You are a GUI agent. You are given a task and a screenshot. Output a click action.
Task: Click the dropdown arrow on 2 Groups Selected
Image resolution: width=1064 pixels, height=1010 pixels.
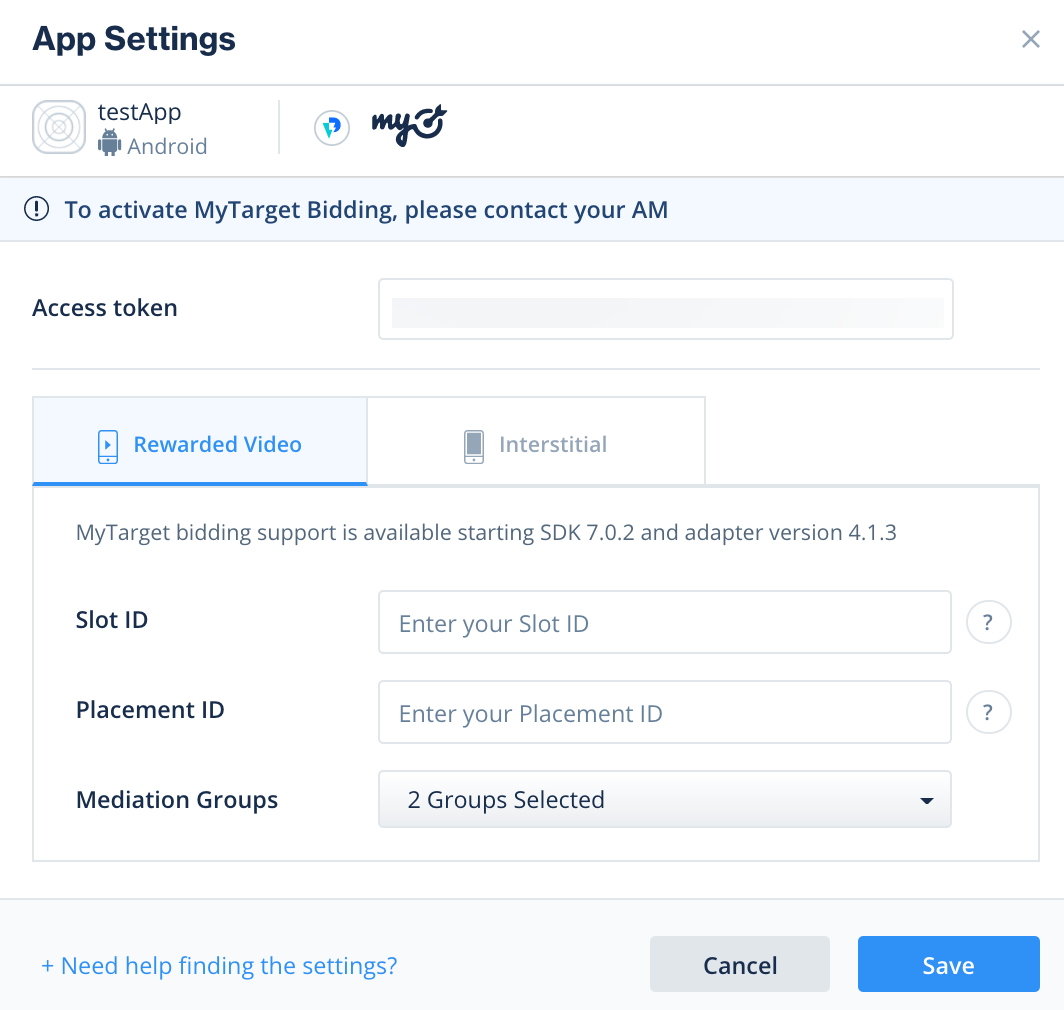click(925, 799)
